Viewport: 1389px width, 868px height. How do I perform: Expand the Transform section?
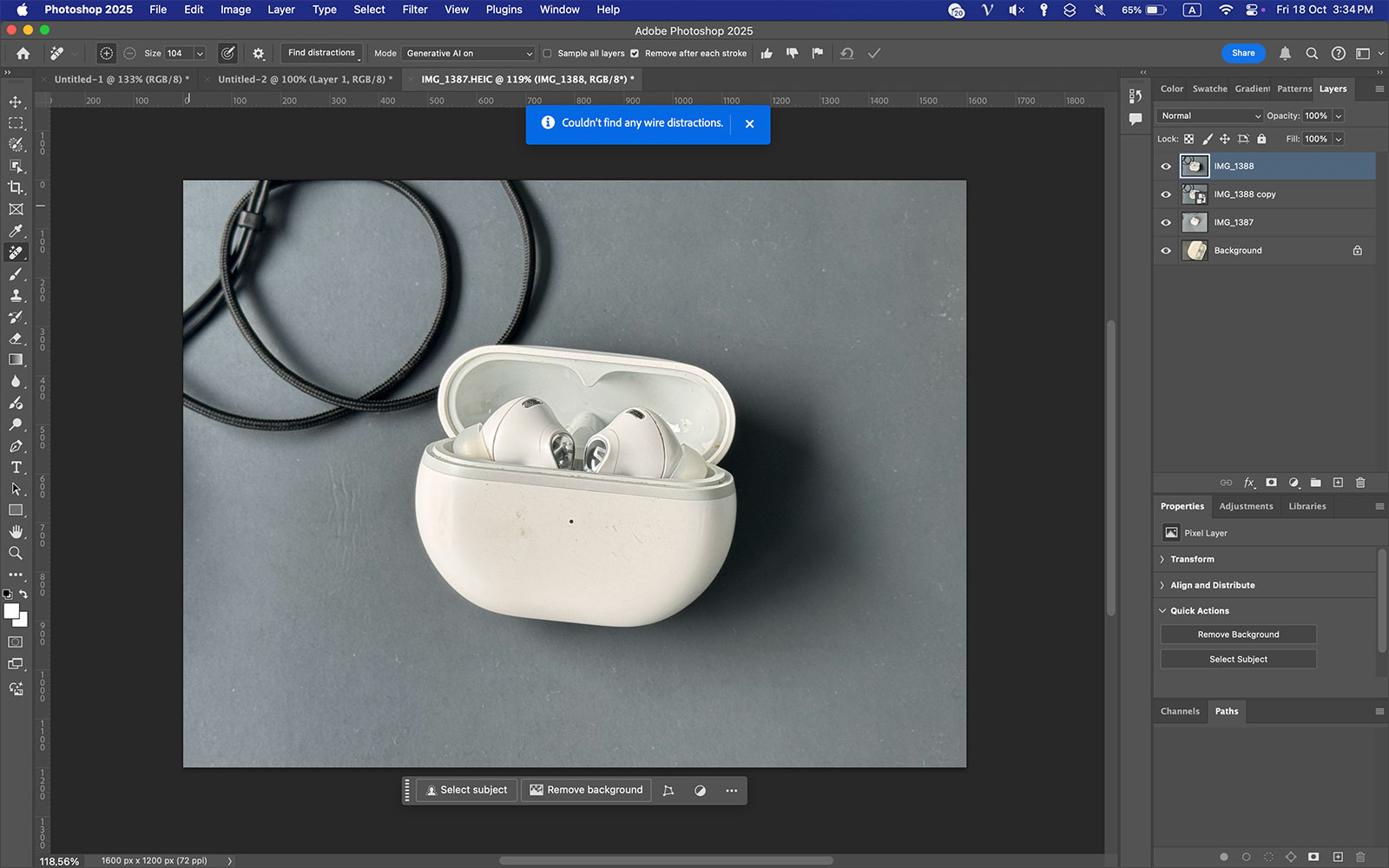click(1192, 560)
